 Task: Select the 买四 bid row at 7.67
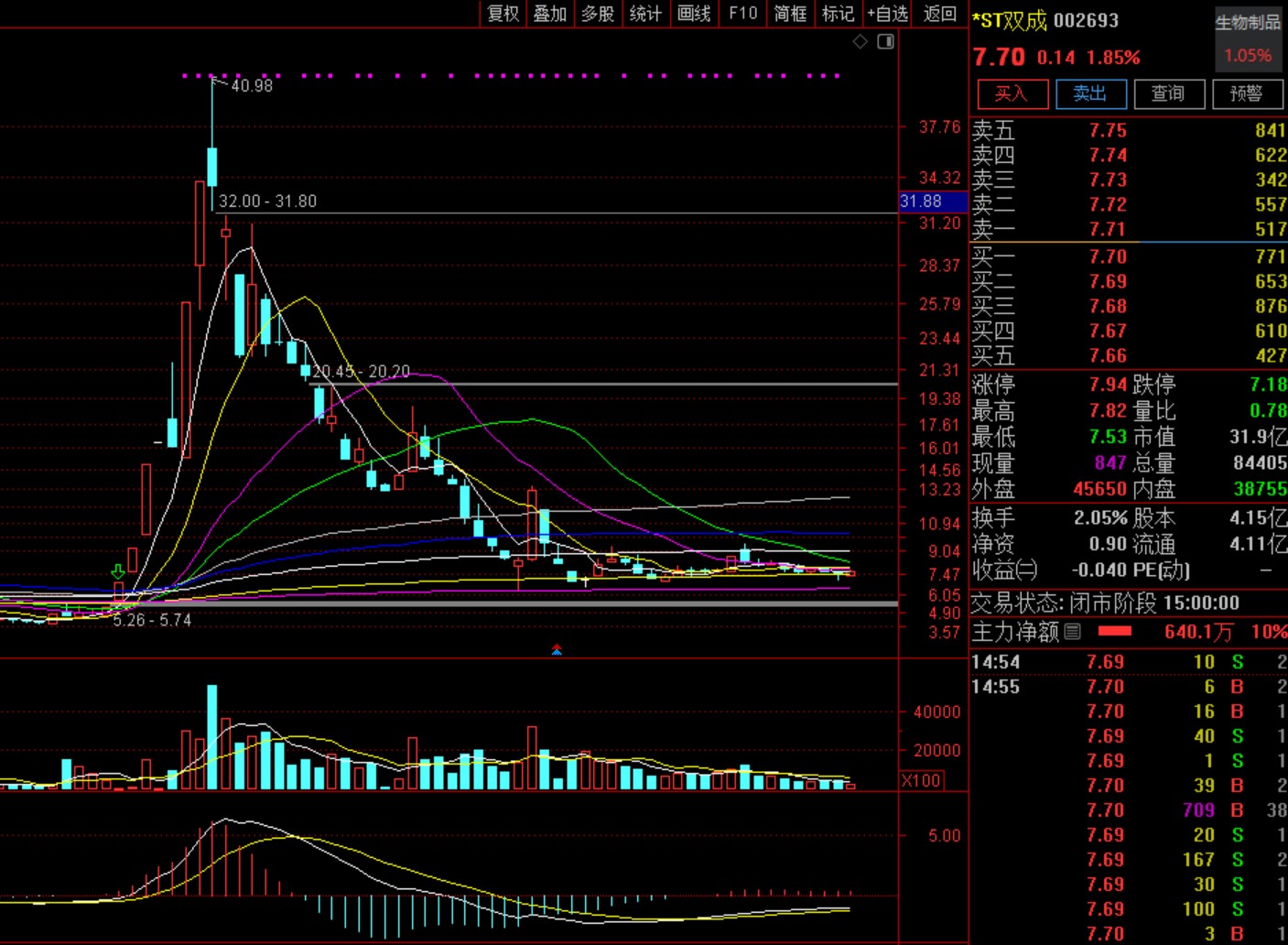click(x=1129, y=331)
